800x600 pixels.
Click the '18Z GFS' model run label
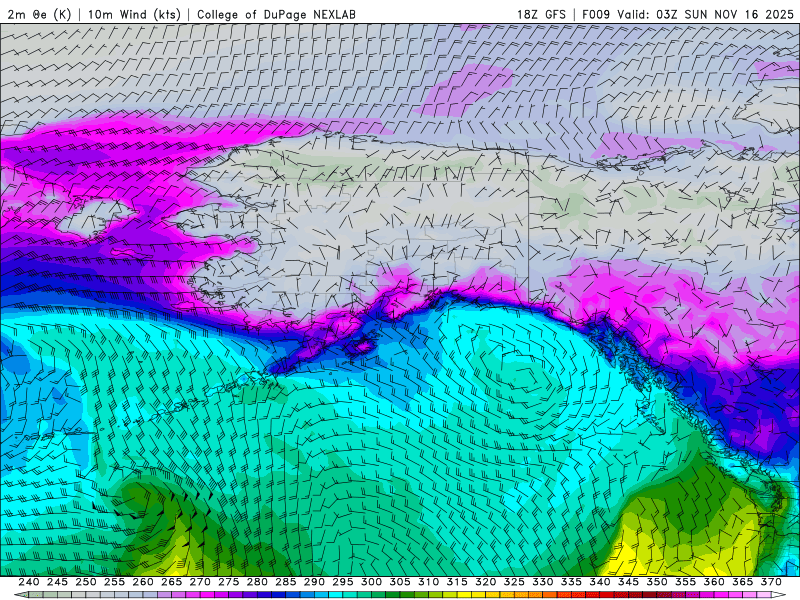[541, 14]
